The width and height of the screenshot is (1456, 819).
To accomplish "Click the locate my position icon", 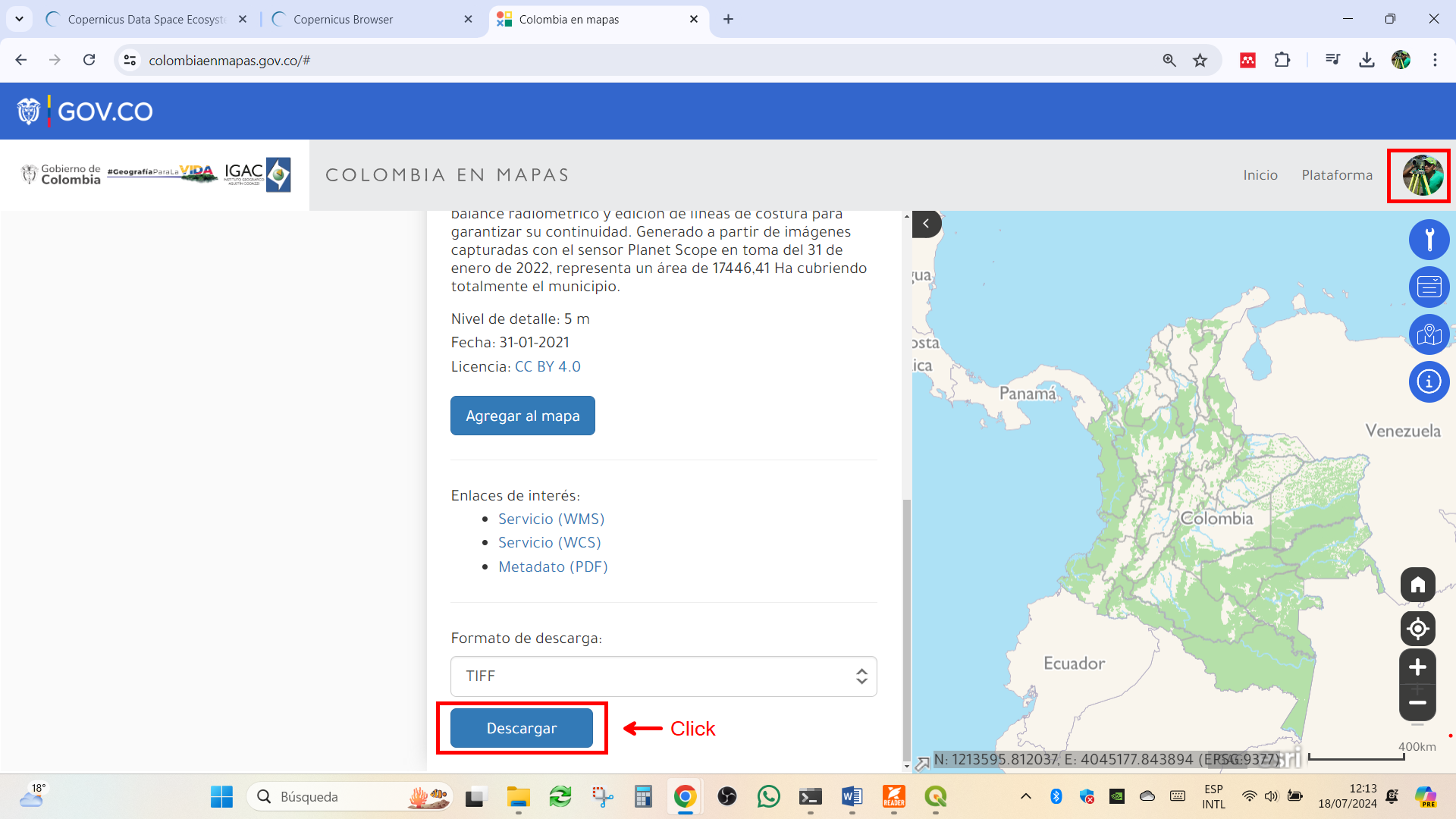I will [1417, 629].
